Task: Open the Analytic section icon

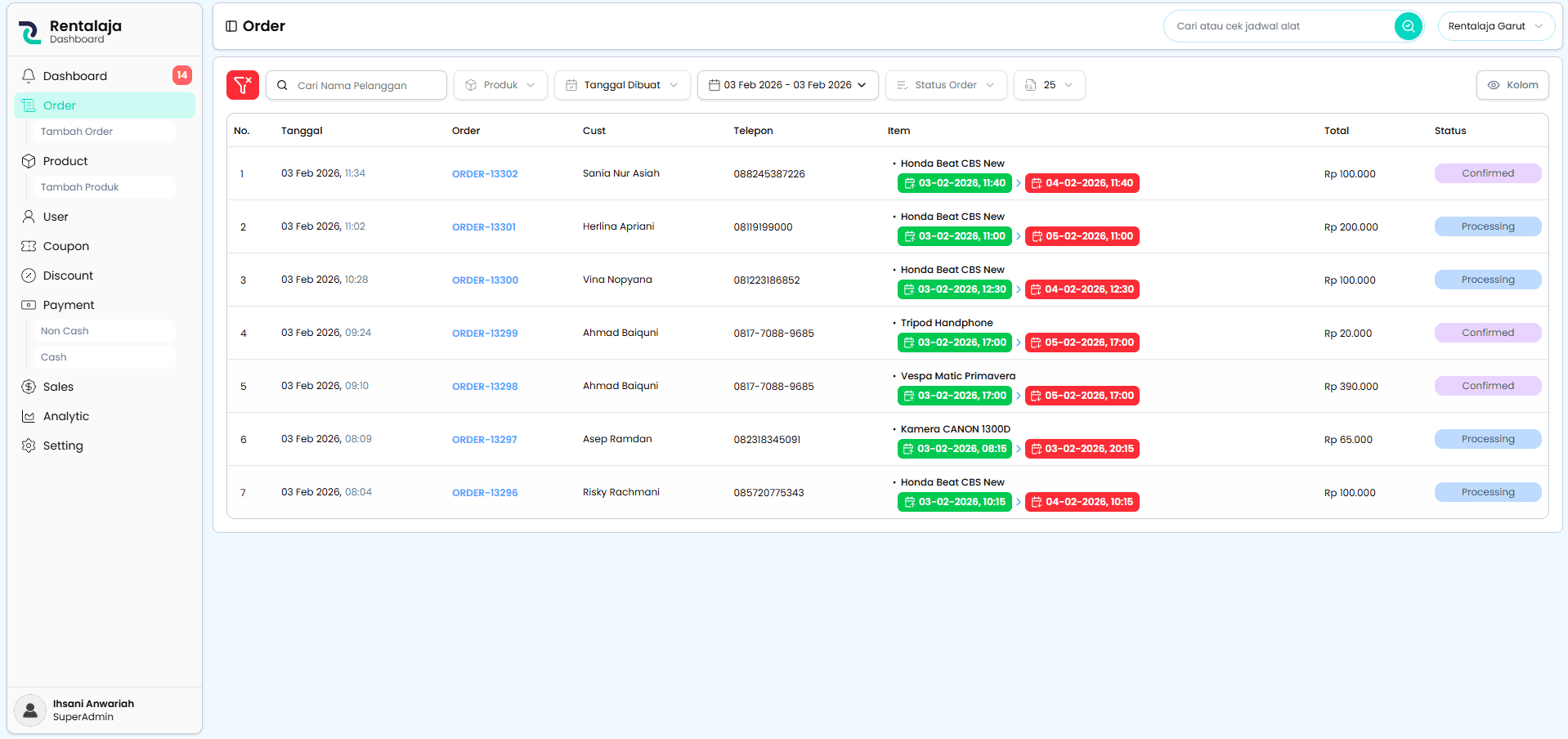Action: click(x=29, y=415)
